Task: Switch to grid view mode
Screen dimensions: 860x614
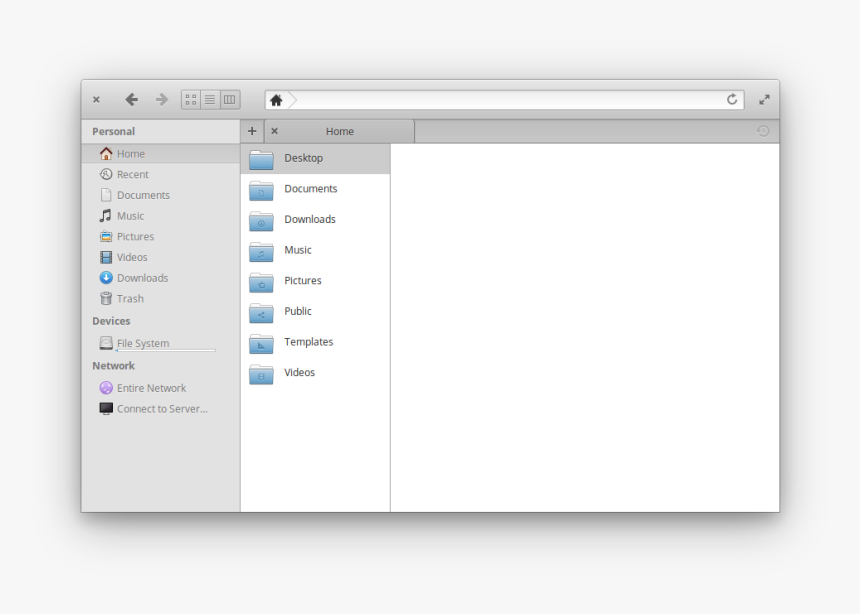Action: [x=190, y=99]
